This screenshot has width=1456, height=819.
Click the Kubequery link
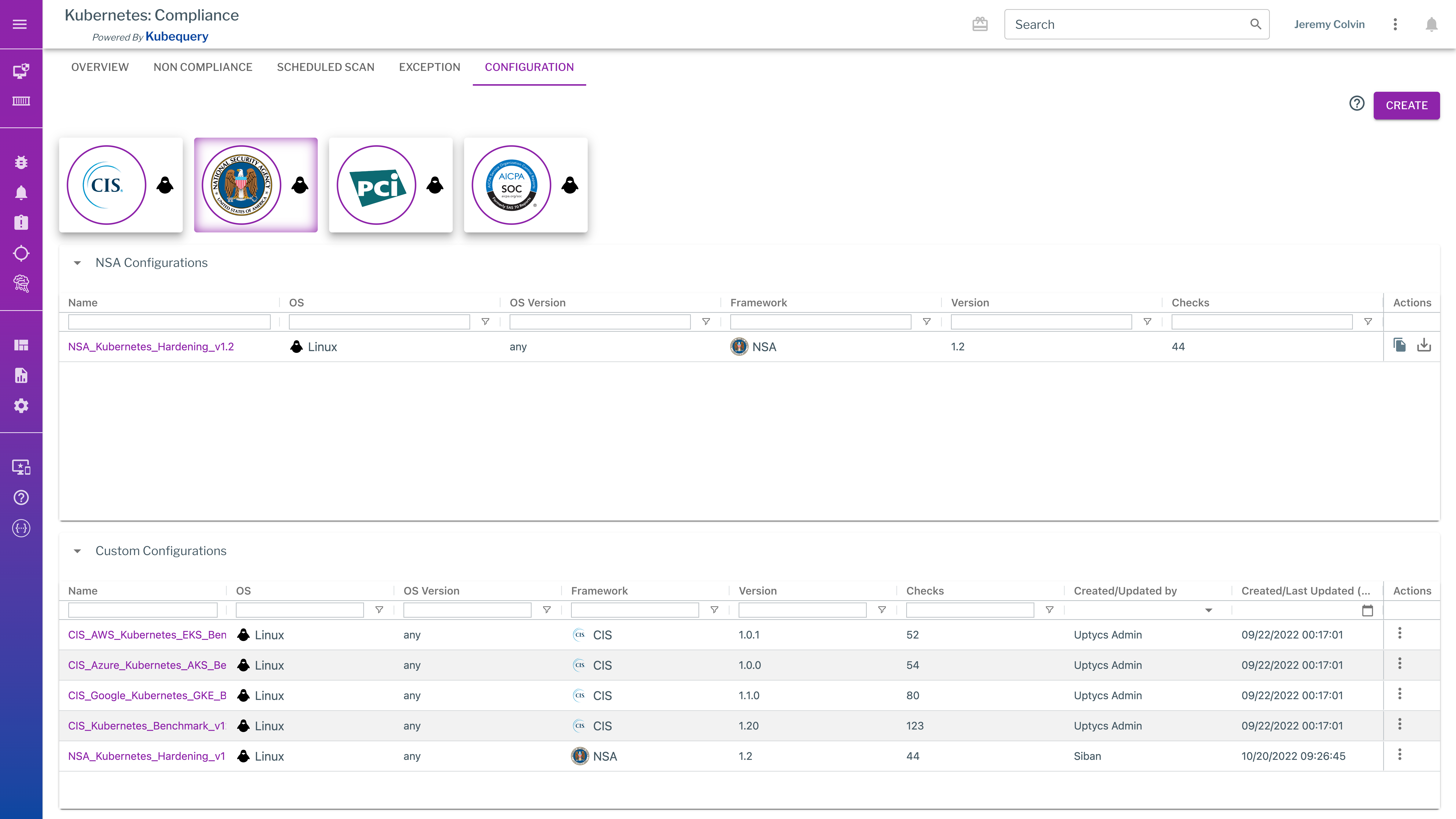[177, 37]
